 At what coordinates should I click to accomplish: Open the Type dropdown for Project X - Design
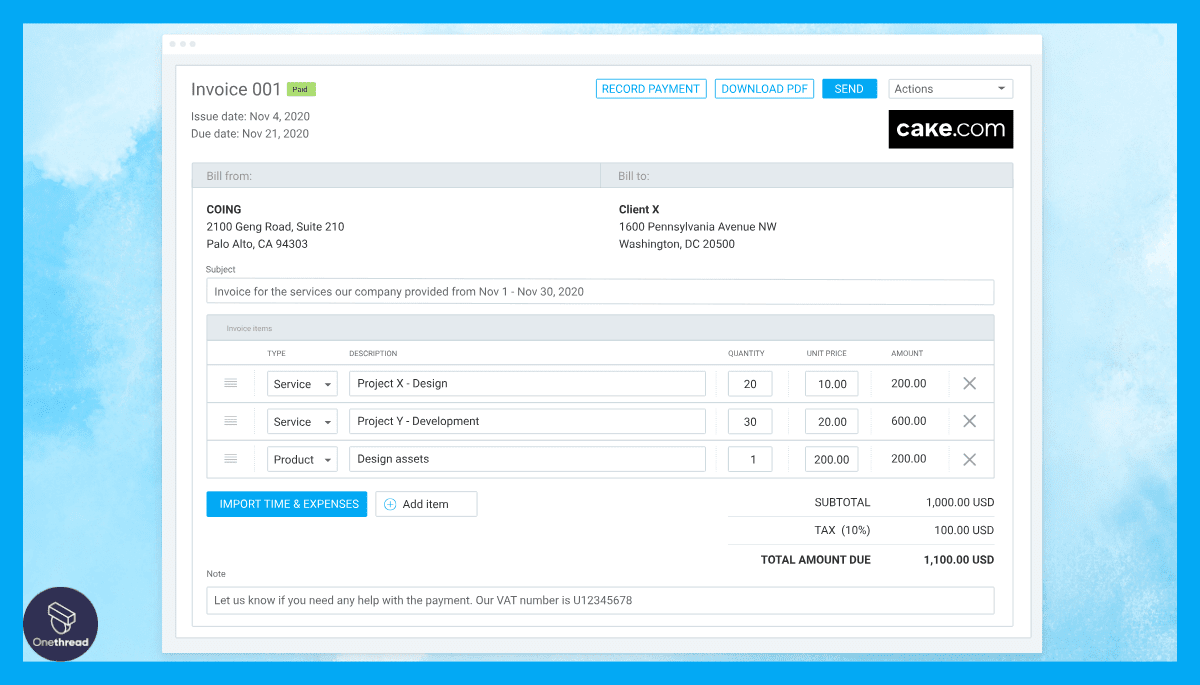302,383
